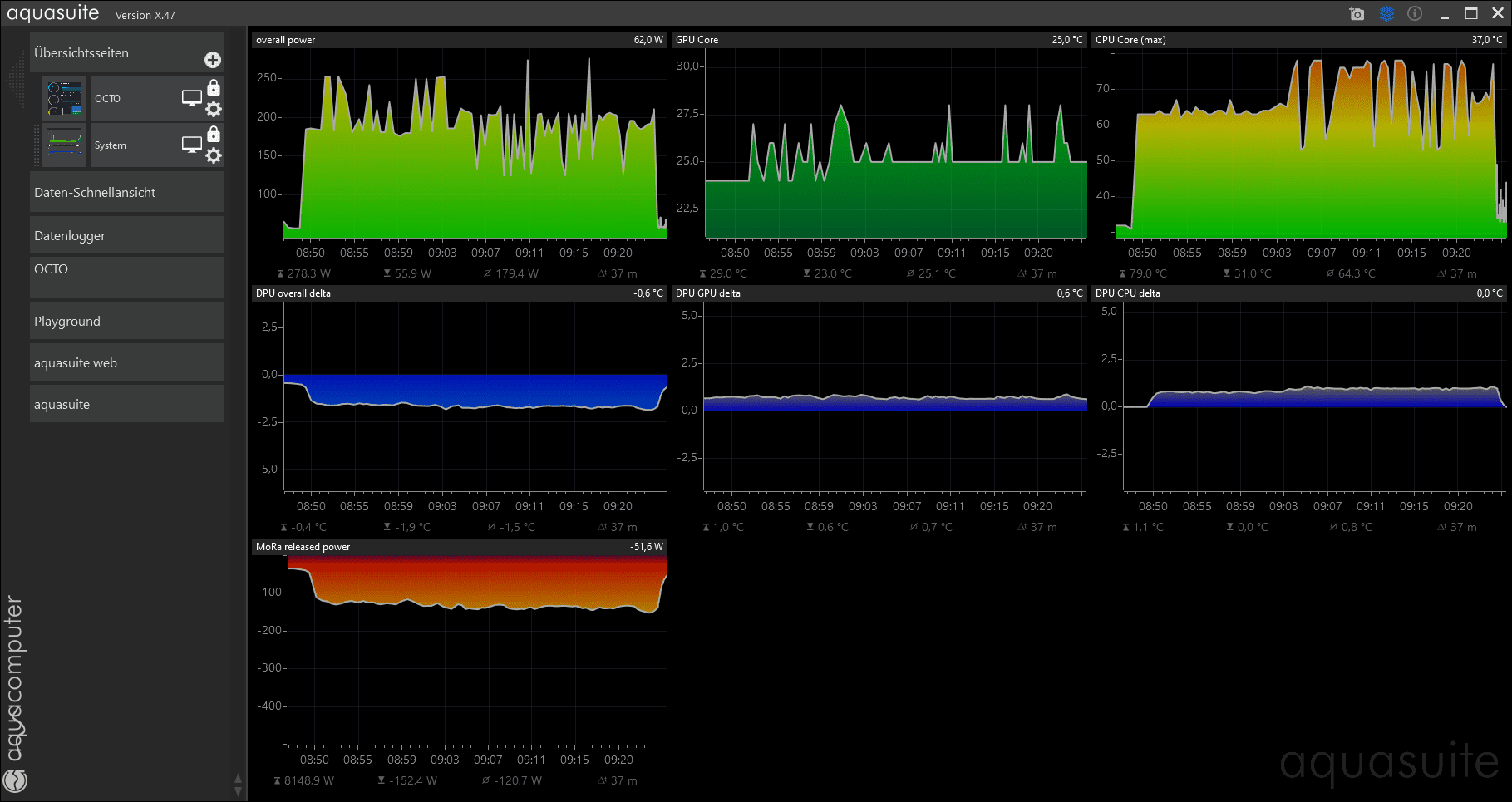Click the -51,6 W MoRa power value

click(x=647, y=547)
